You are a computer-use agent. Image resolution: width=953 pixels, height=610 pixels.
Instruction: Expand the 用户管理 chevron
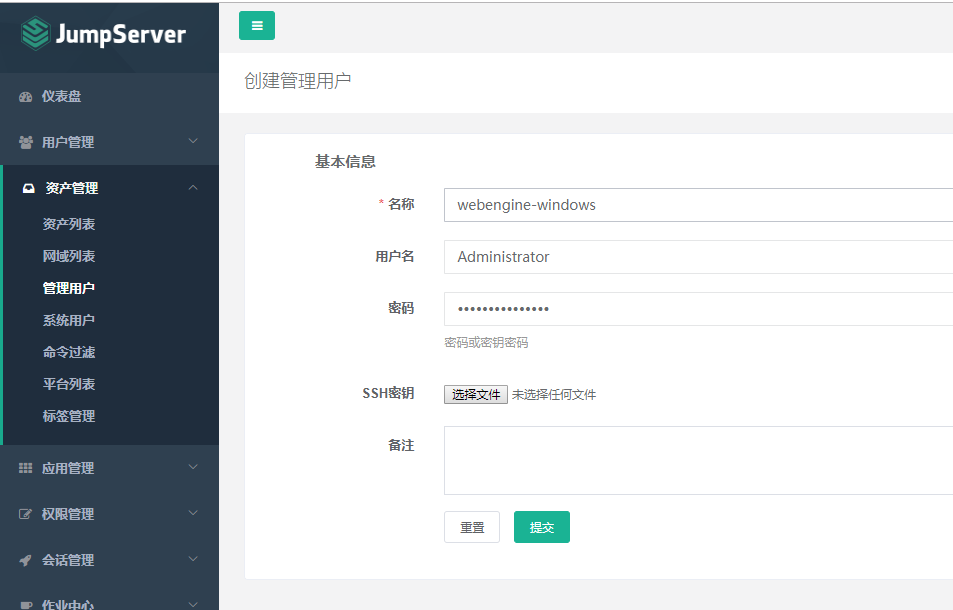(x=193, y=142)
